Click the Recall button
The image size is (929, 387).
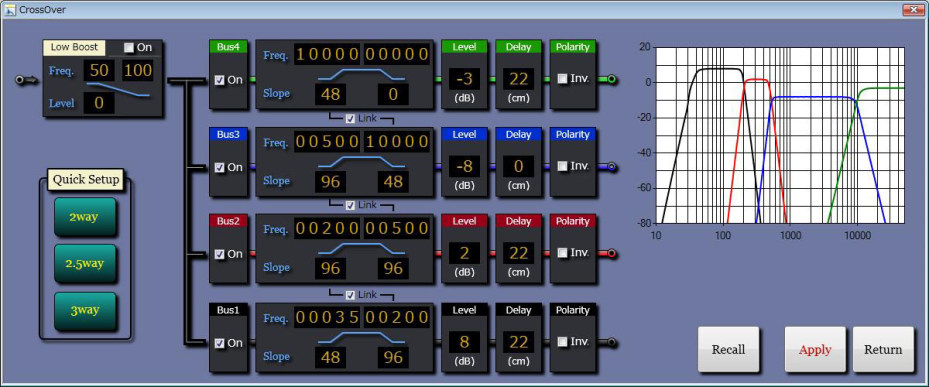click(x=728, y=349)
